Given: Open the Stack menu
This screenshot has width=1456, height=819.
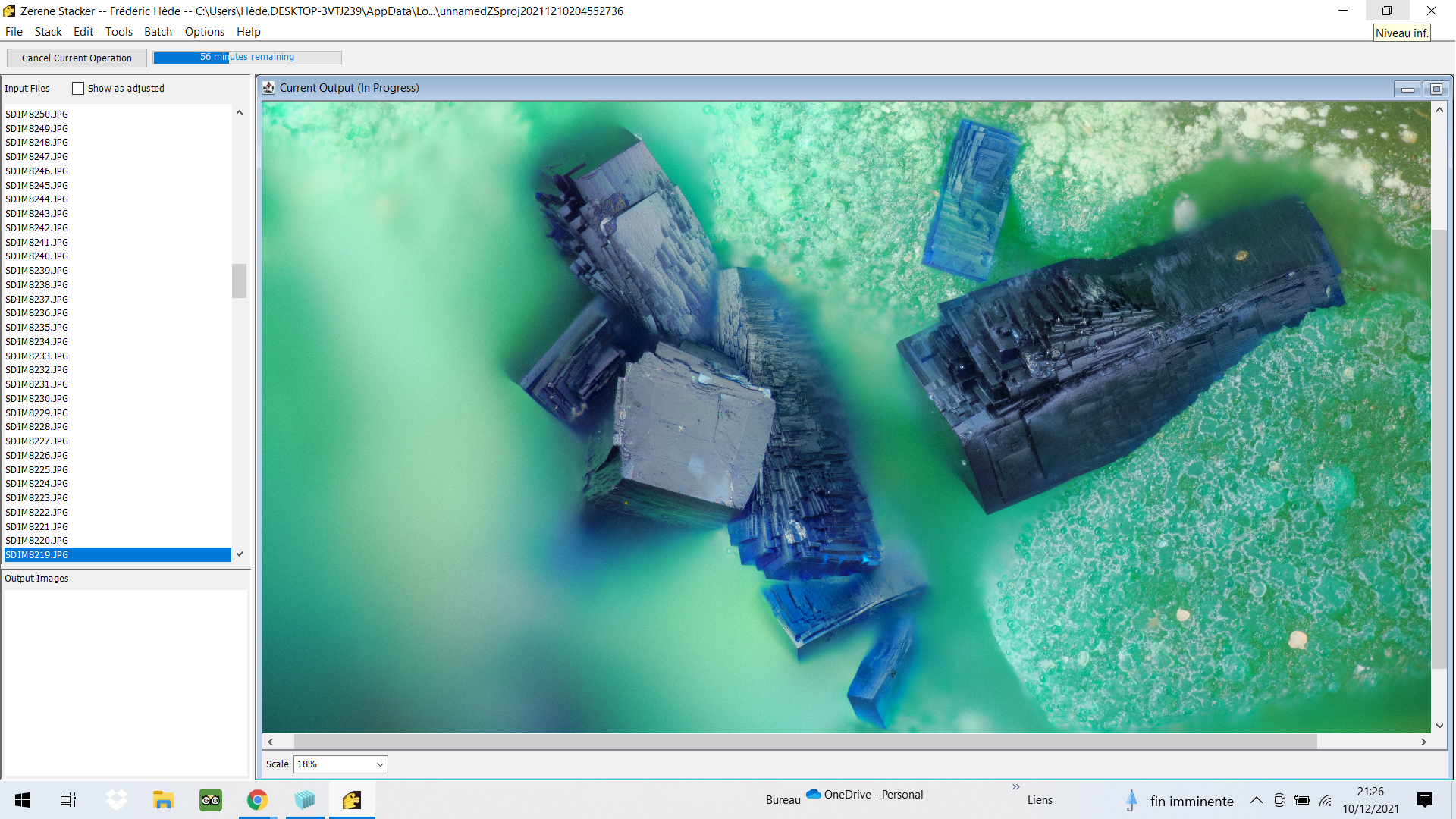Looking at the screenshot, I should point(48,32).
